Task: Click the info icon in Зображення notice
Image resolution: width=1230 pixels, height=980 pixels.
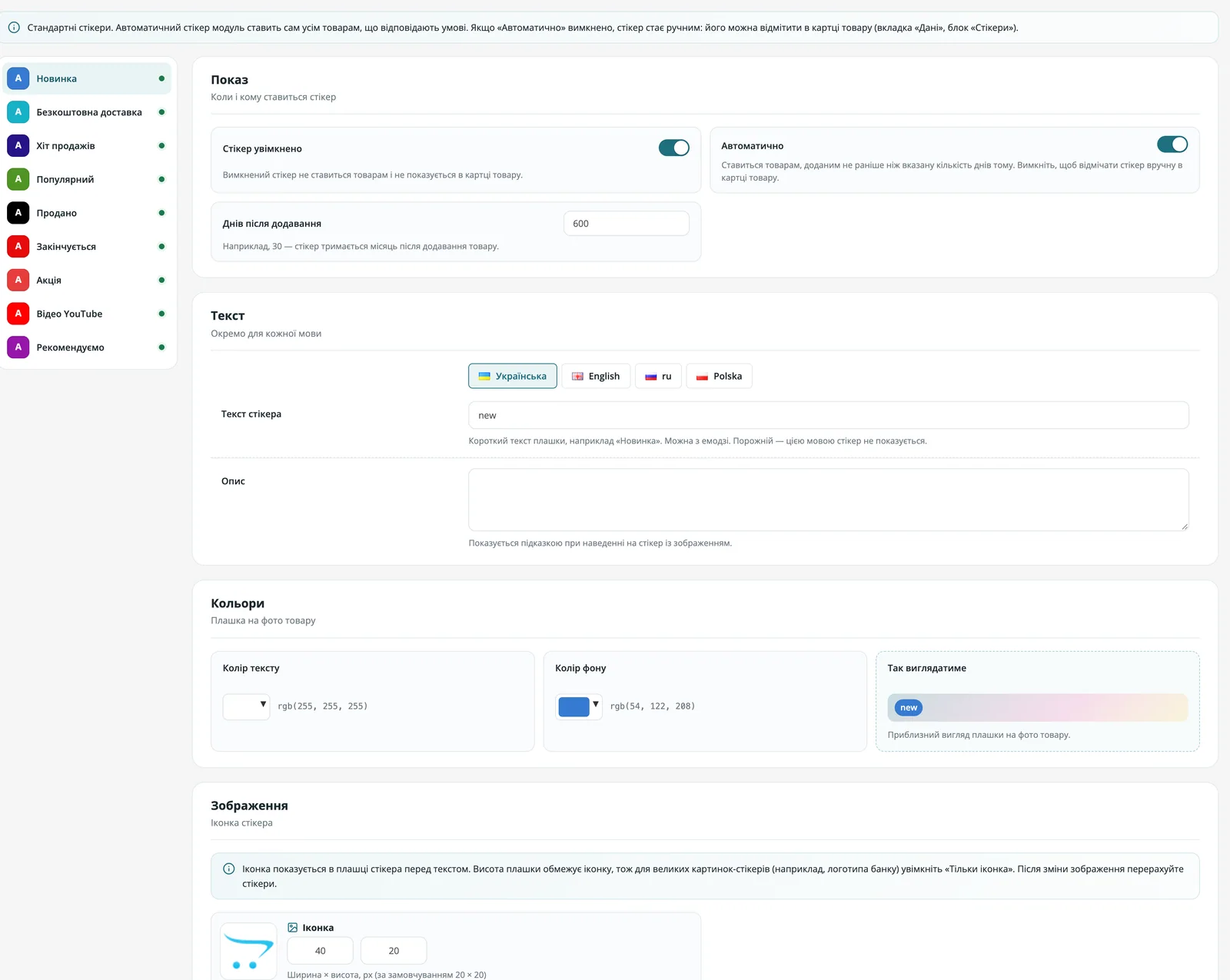Action: pos(228,869)
